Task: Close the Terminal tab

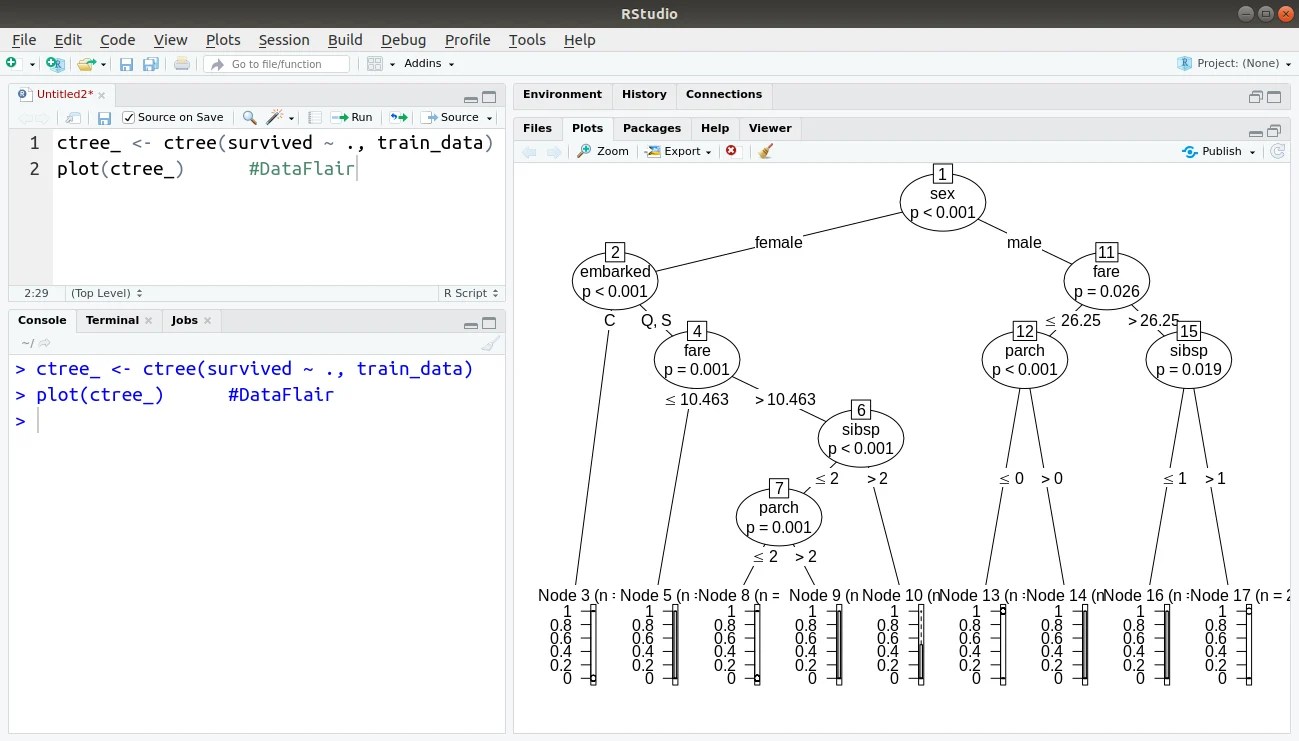Action: click(x=148, y=321)
